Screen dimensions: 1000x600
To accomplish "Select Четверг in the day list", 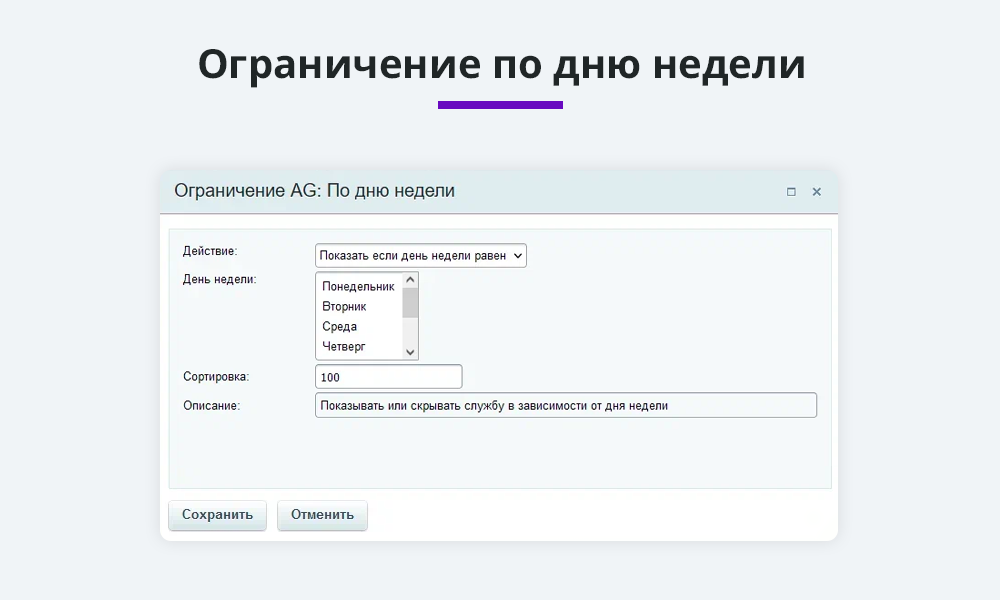I will pos(344,347).
